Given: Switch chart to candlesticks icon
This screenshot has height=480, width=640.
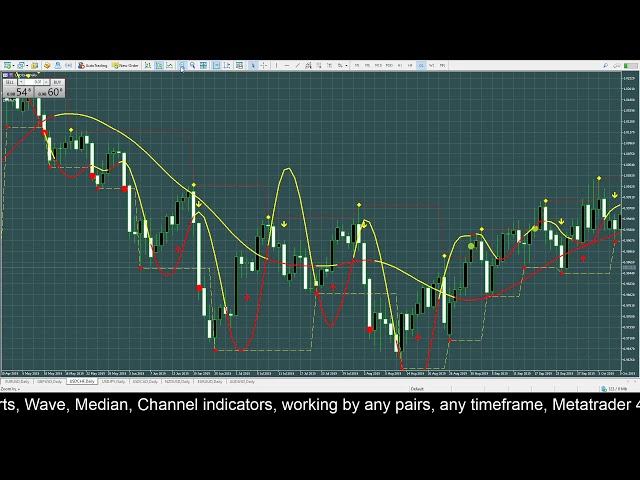Looking at the screenshot, I should coord(159,65).
